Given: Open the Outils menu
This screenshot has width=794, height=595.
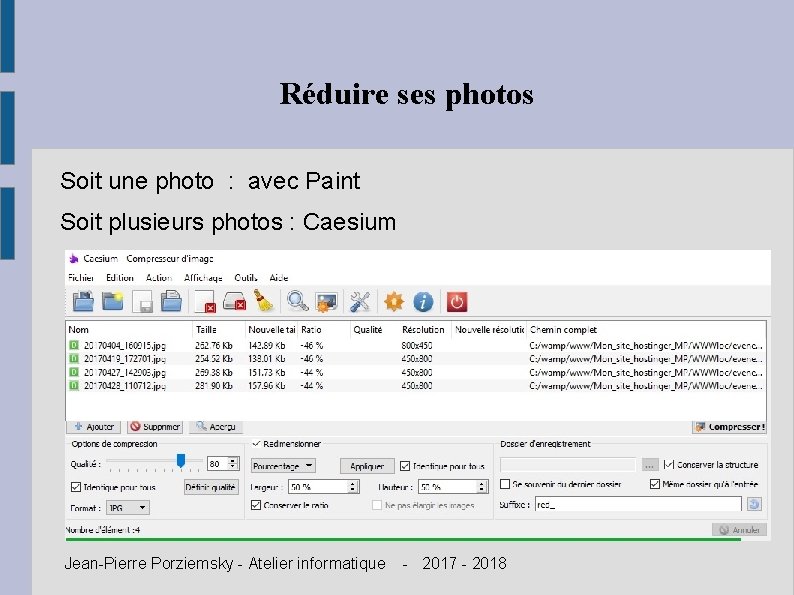Looking at the screenshot, I should 246,277.
